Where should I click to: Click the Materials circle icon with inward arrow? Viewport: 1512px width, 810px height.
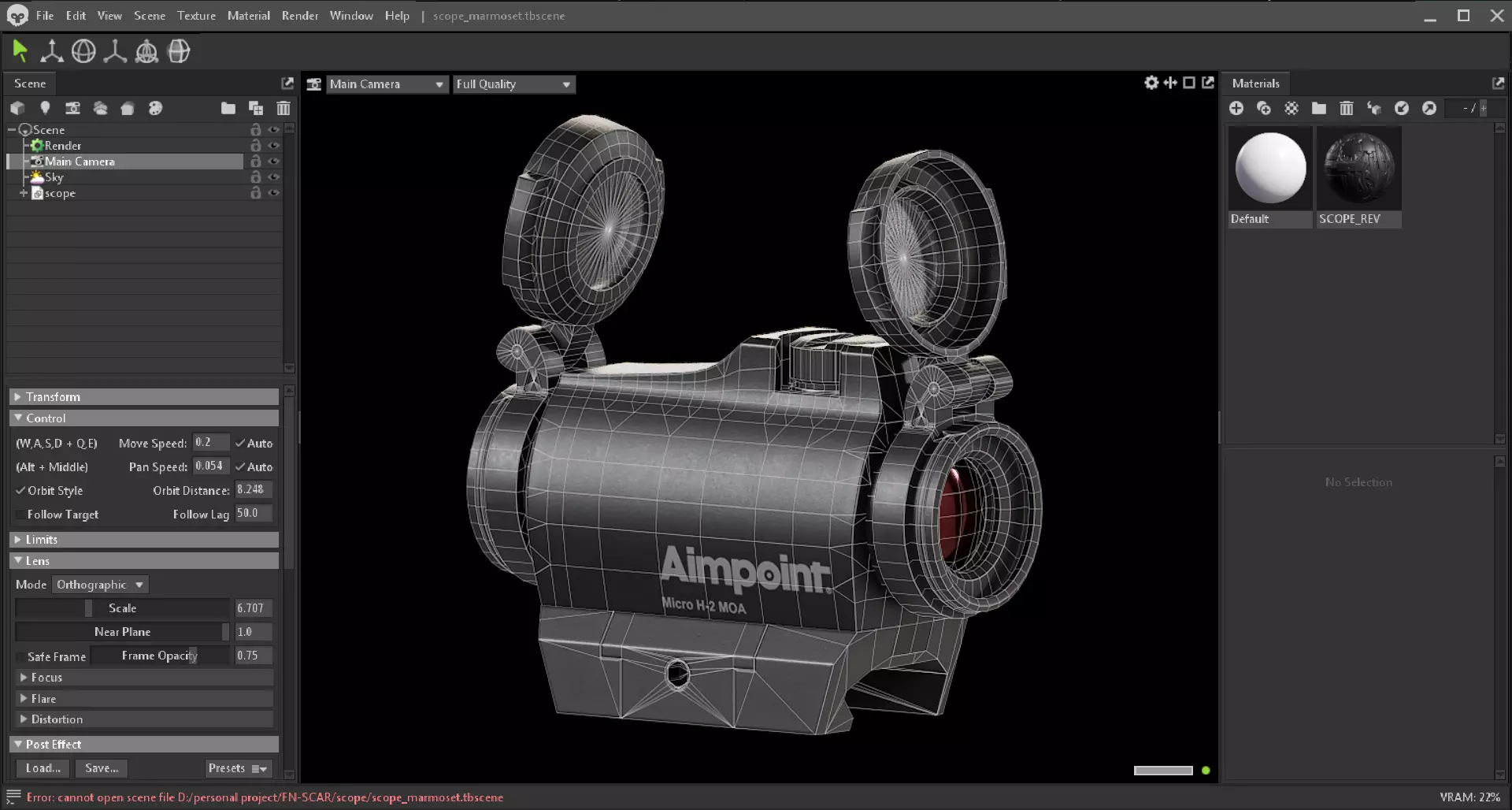[x=1402, y=108]
